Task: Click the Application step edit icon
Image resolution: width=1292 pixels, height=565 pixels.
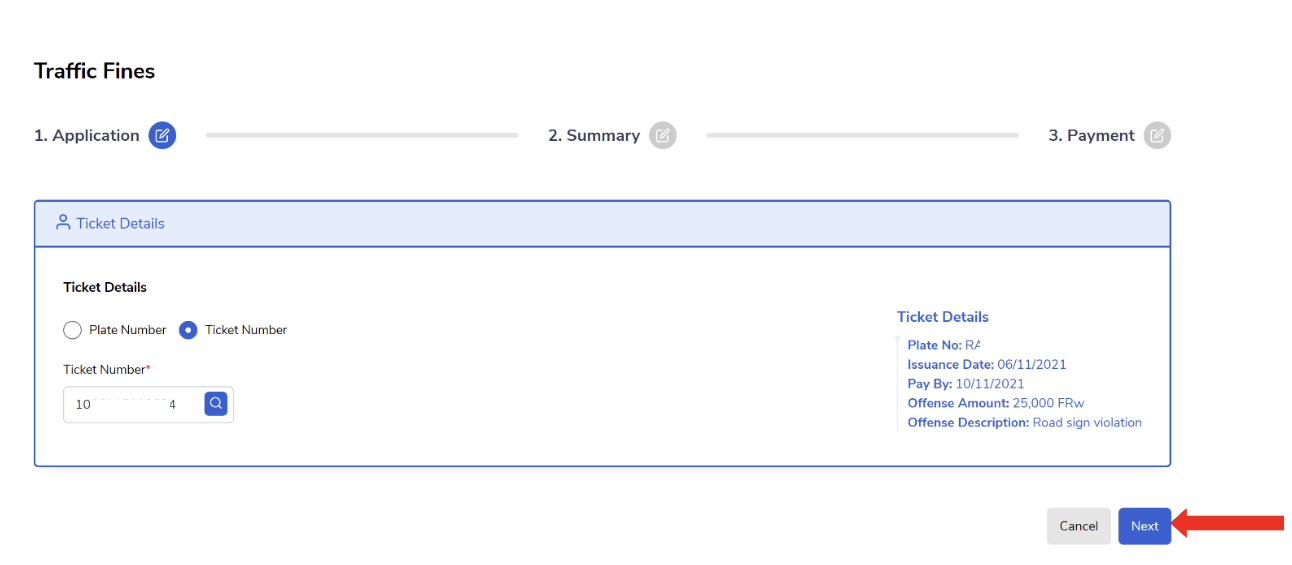Action: 162,135
